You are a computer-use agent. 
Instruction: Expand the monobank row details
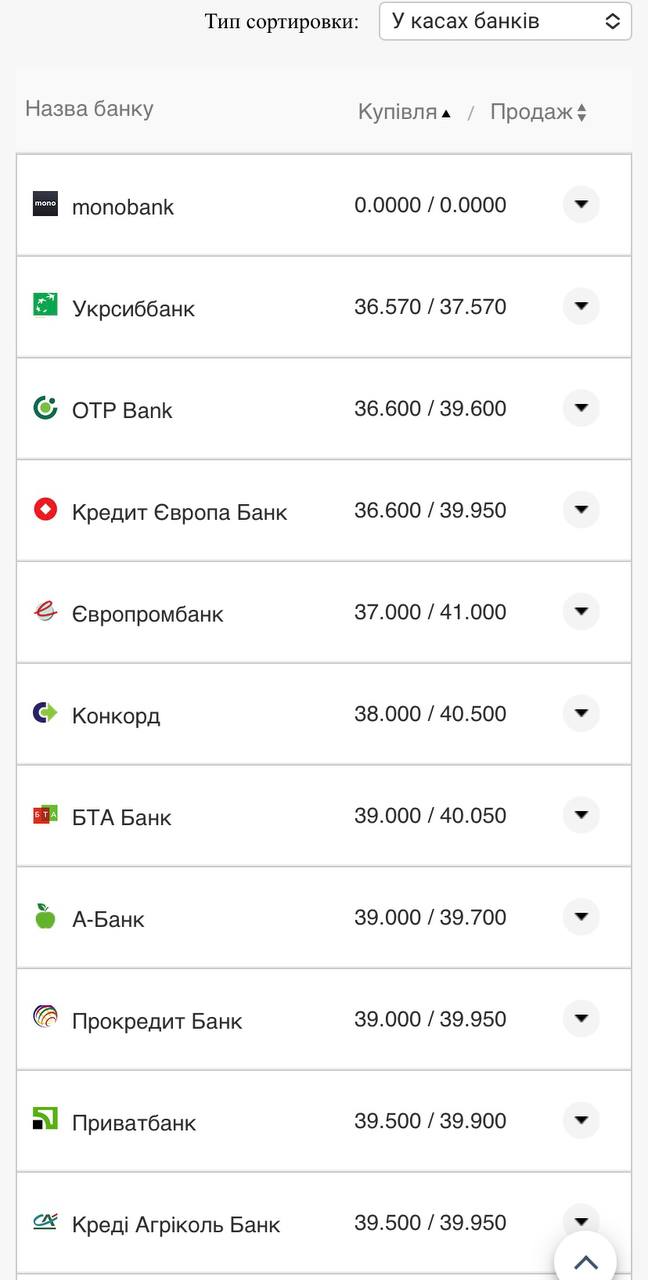pyautogui.click(x=581, y=204)
